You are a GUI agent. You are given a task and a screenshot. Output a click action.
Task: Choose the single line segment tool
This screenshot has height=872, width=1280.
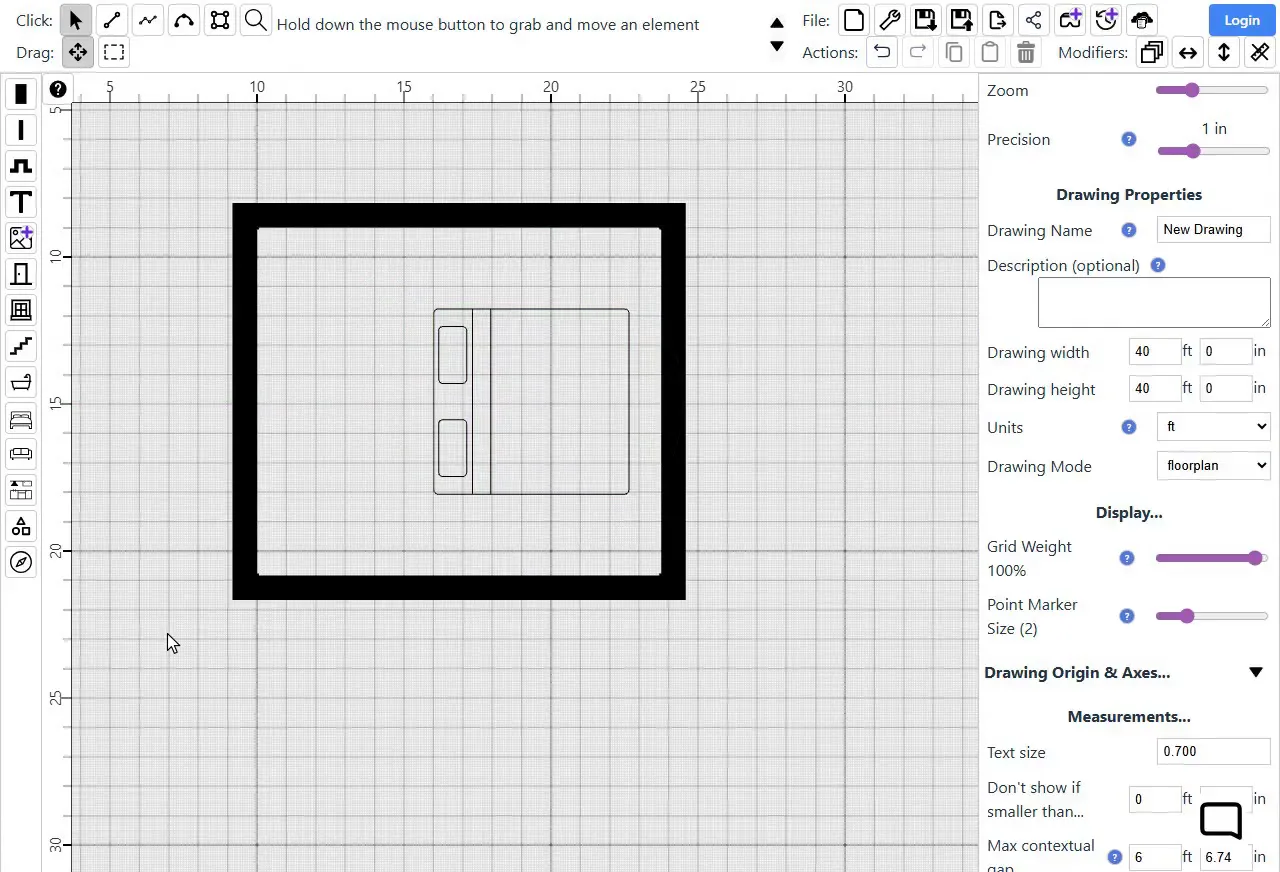(x=112, y=20)
